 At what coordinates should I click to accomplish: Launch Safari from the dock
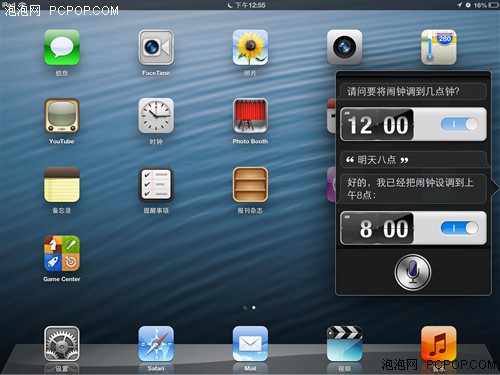point(156,344)
